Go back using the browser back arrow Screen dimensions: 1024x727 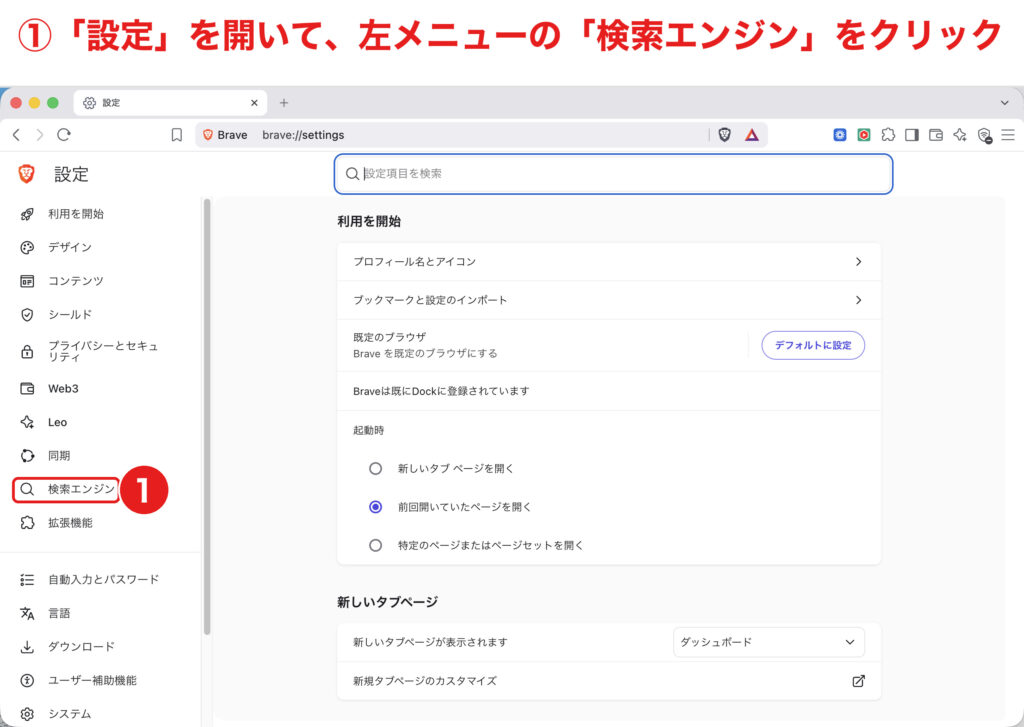(16, 135)
